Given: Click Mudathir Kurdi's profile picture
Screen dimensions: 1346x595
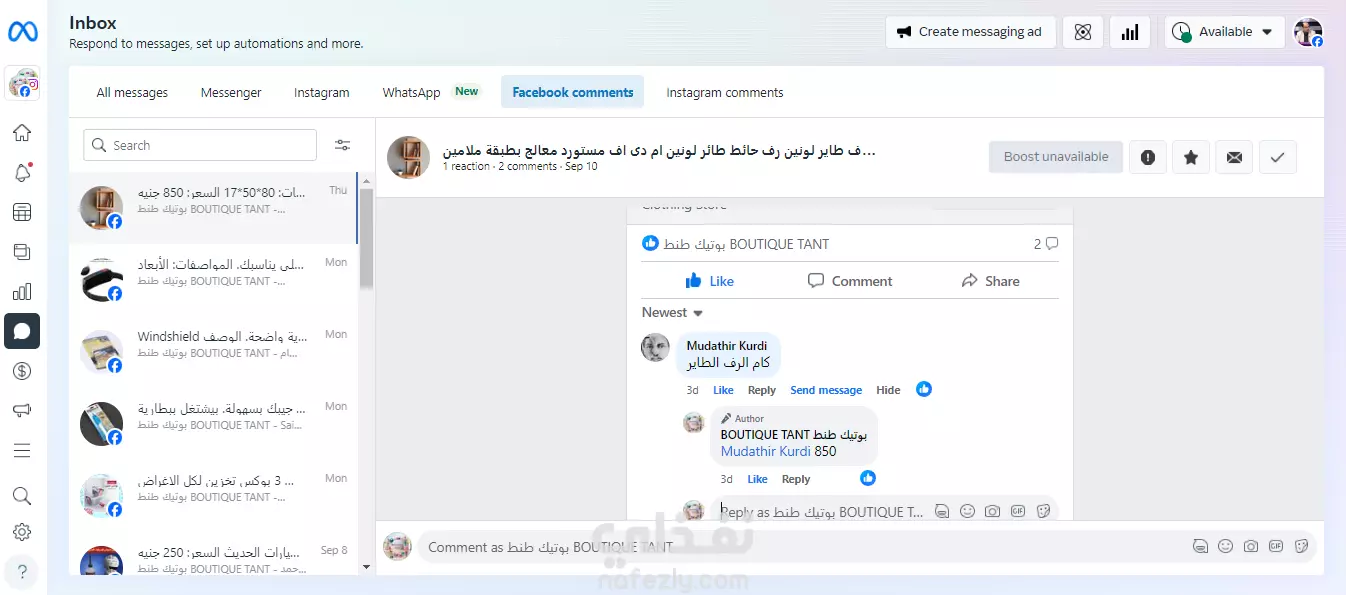Looking at the screenshot, I should point(655,347).
